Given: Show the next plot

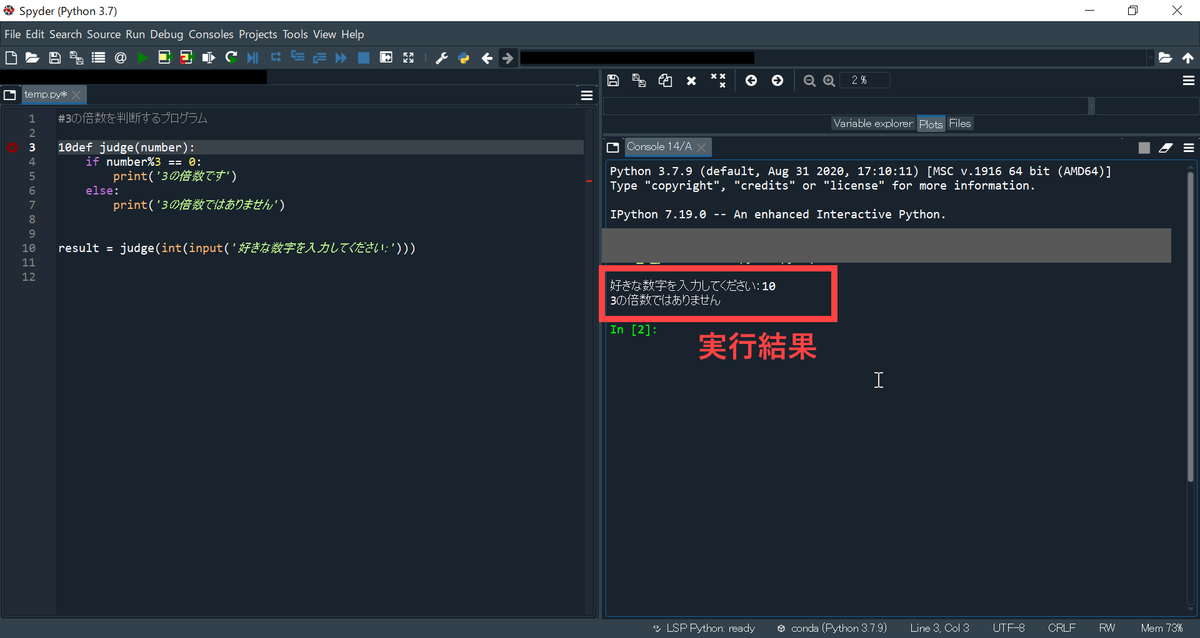Looking at the screenshot, I should pyautogui.click(x=777, y=81).
